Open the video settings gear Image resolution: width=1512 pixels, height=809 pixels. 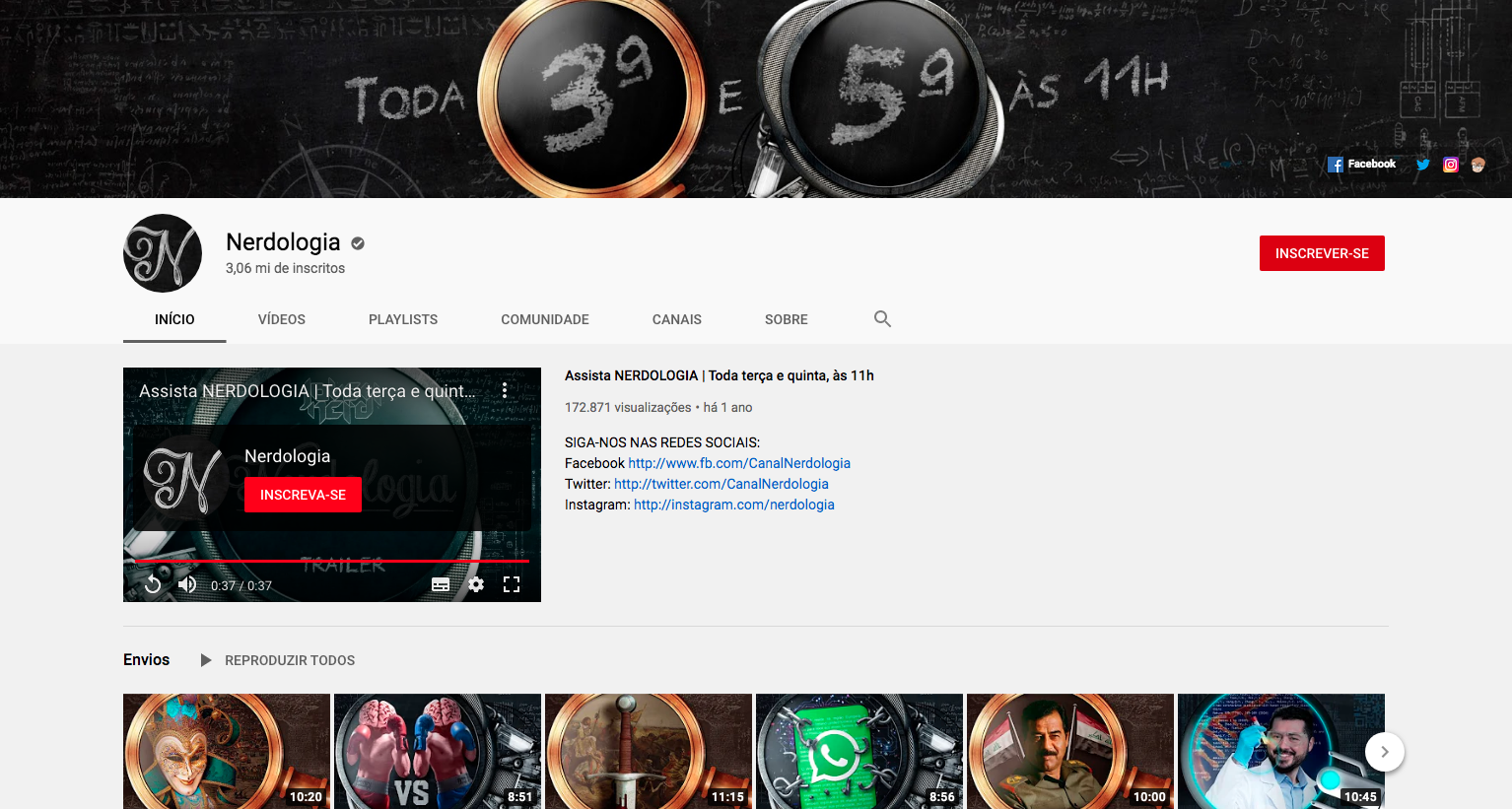pos(476,584)
